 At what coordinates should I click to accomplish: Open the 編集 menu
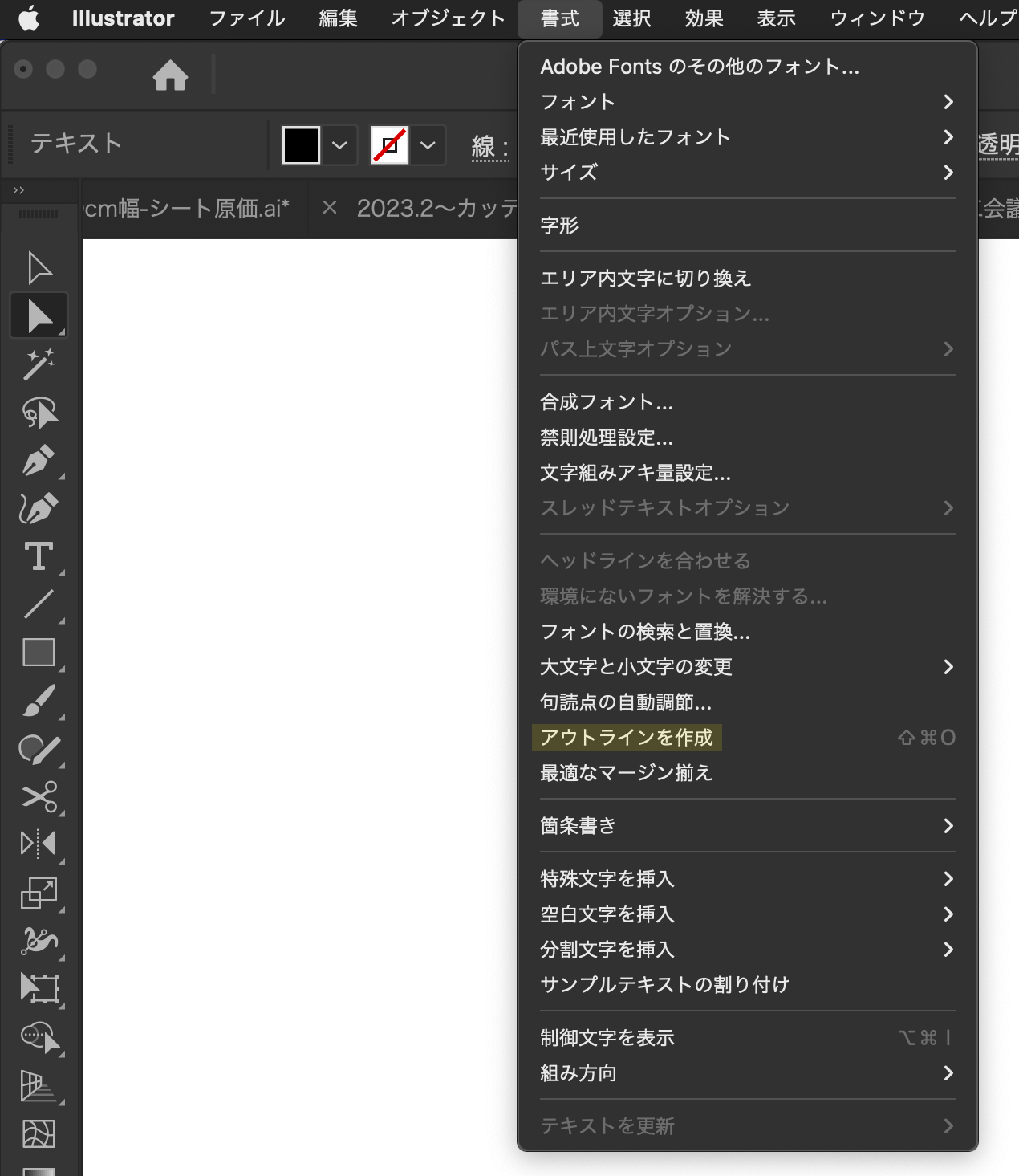[x=338, y=18]
